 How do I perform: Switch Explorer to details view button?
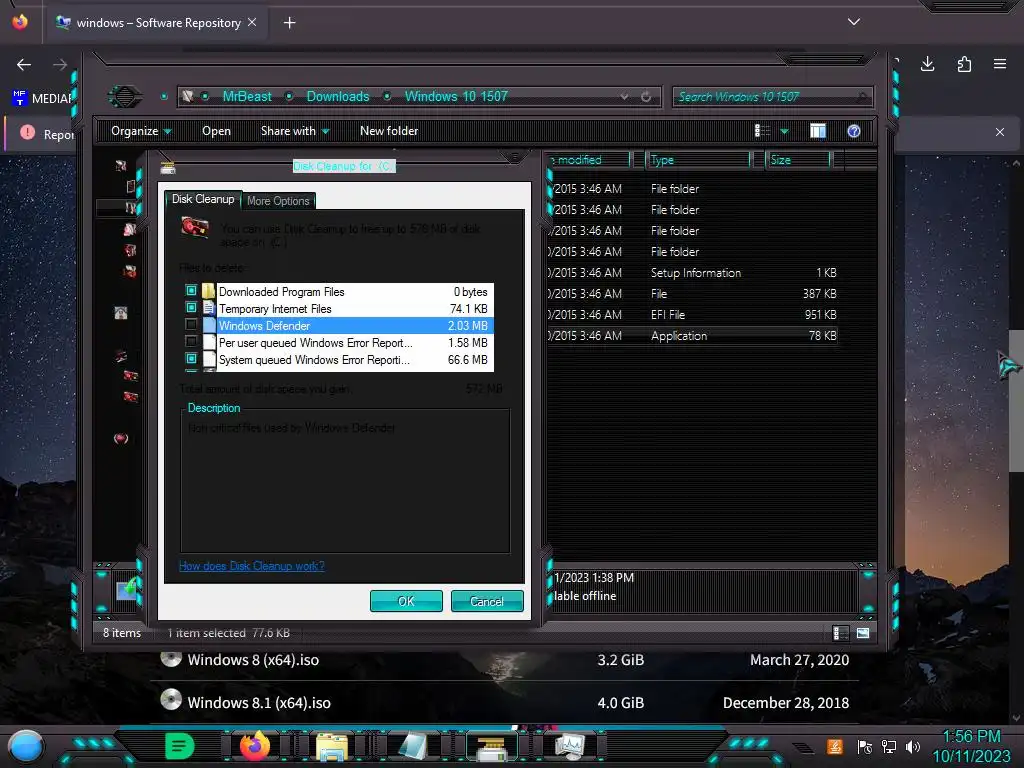pos(840,633)
